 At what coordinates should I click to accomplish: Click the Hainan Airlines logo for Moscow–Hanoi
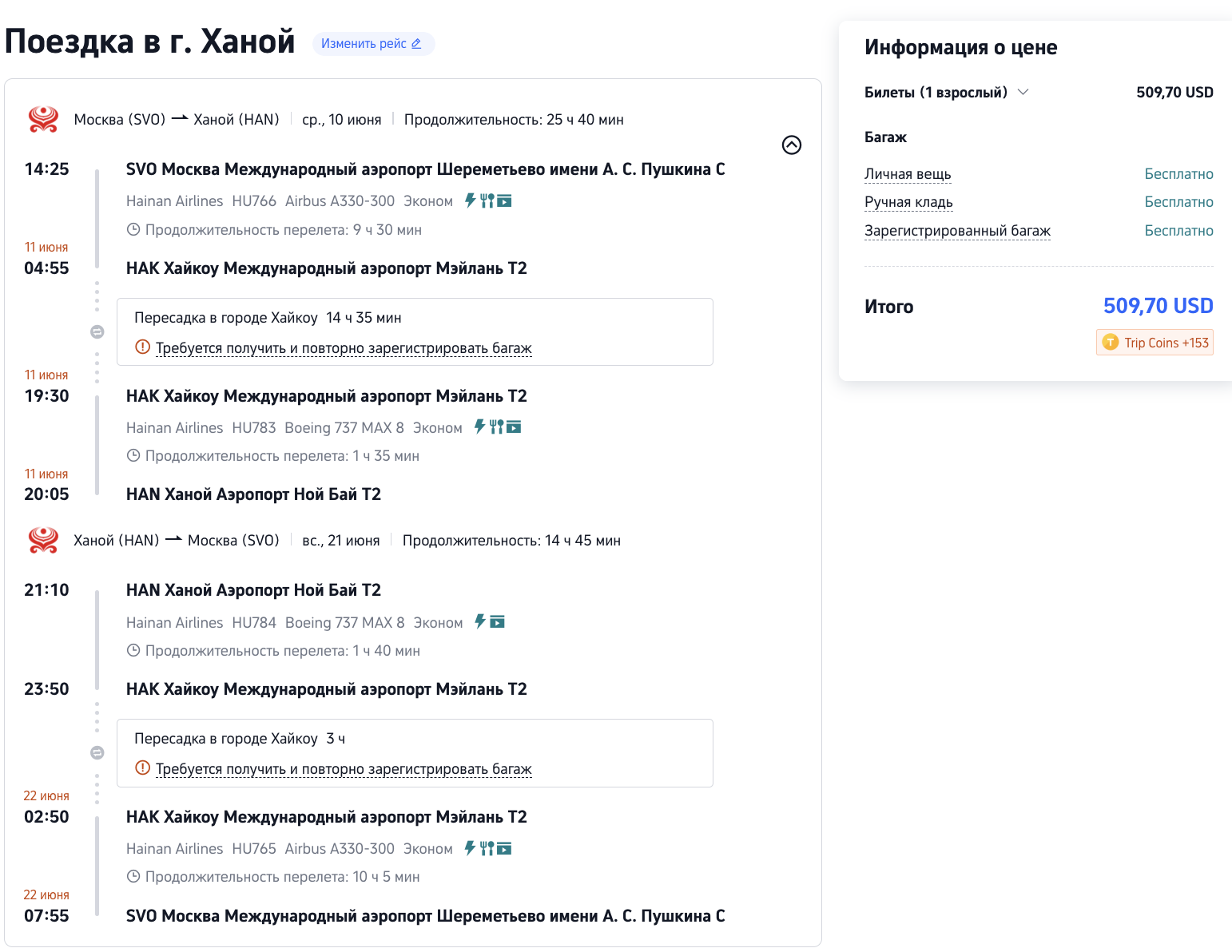coord(43,120)
